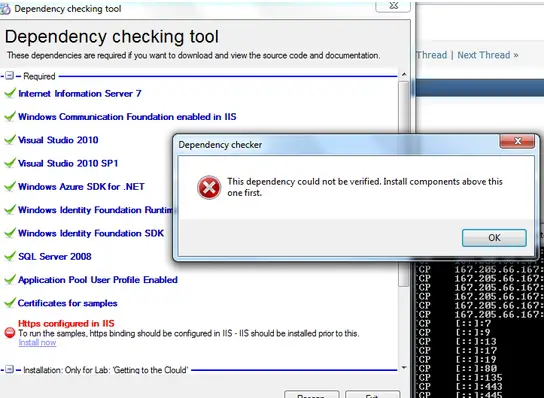
Task: Click green checkmark beside Windows Communication Foundation
Action: 10,116
